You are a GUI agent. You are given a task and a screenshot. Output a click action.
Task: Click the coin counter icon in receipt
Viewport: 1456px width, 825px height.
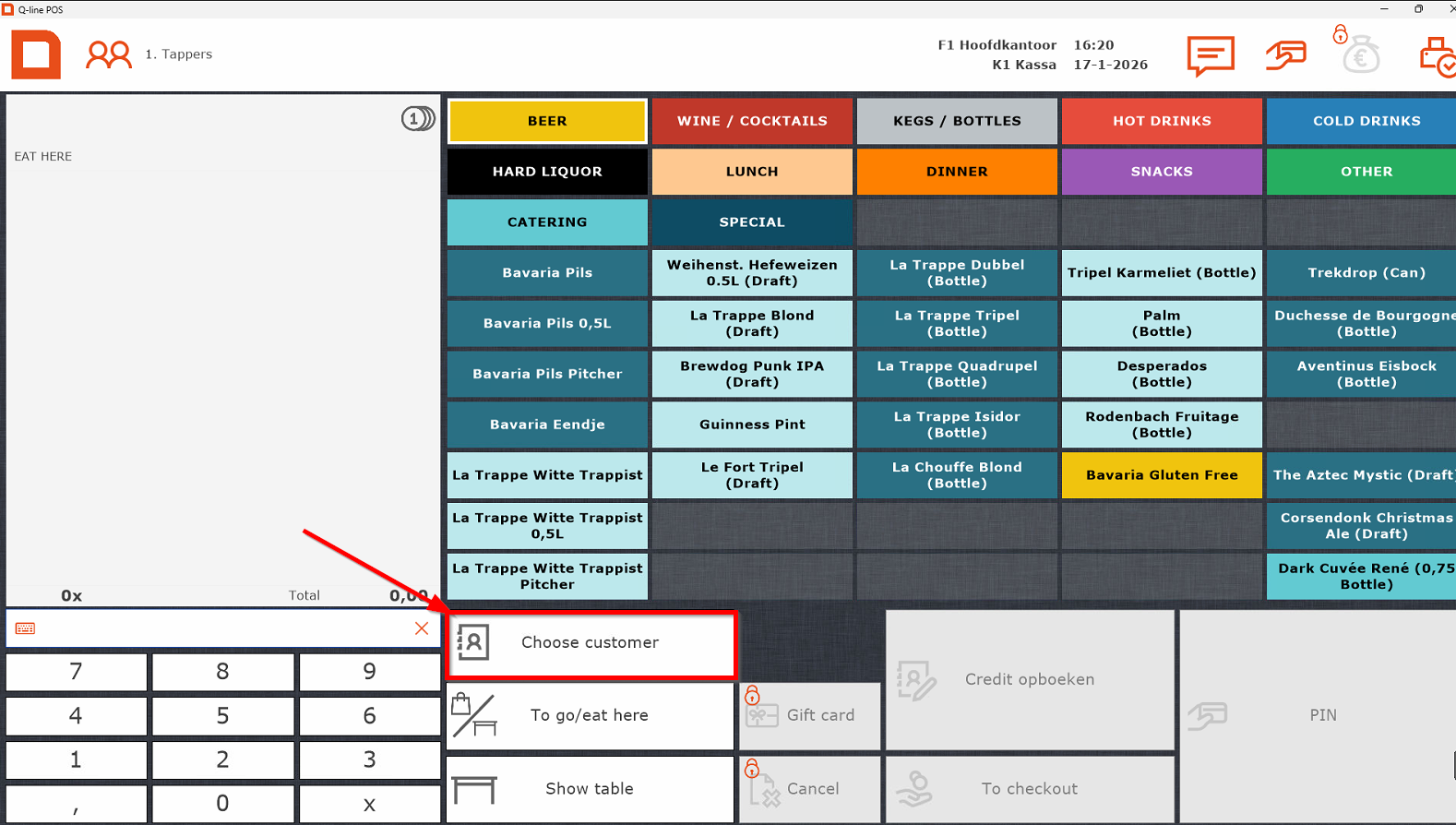pos(417,119)
